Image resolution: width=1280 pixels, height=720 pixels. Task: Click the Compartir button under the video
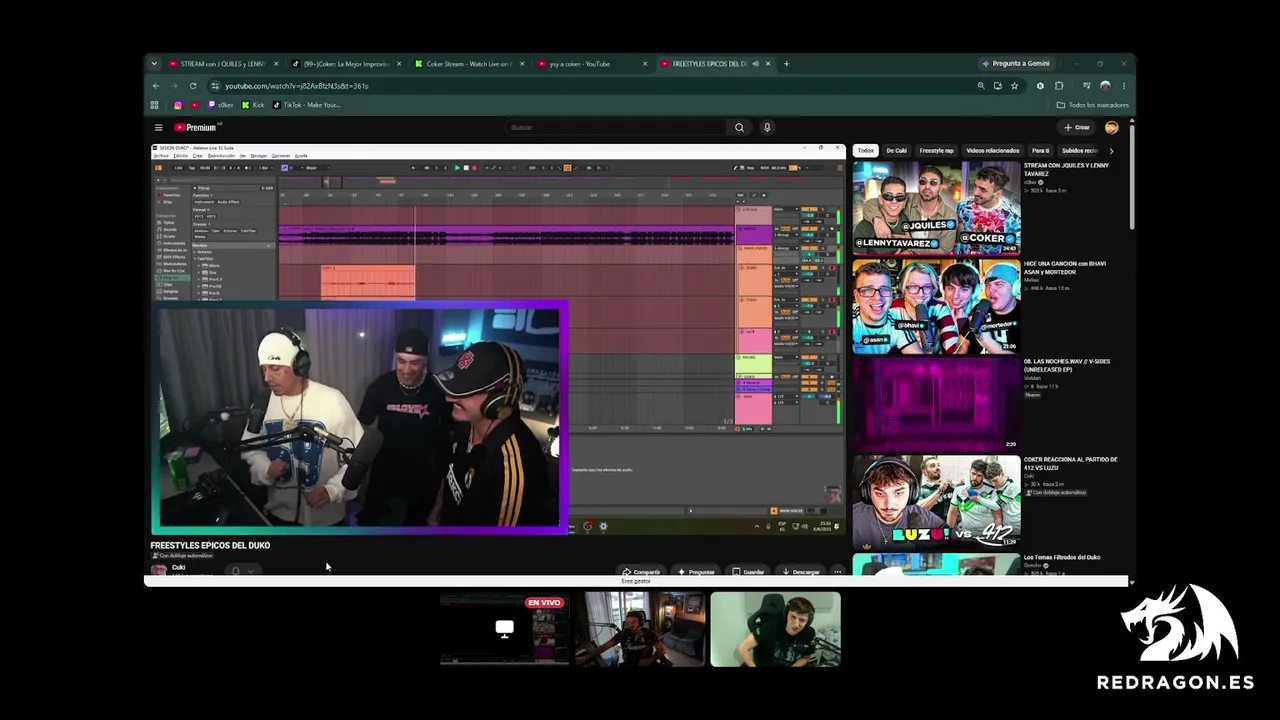(x=641, y=572)
